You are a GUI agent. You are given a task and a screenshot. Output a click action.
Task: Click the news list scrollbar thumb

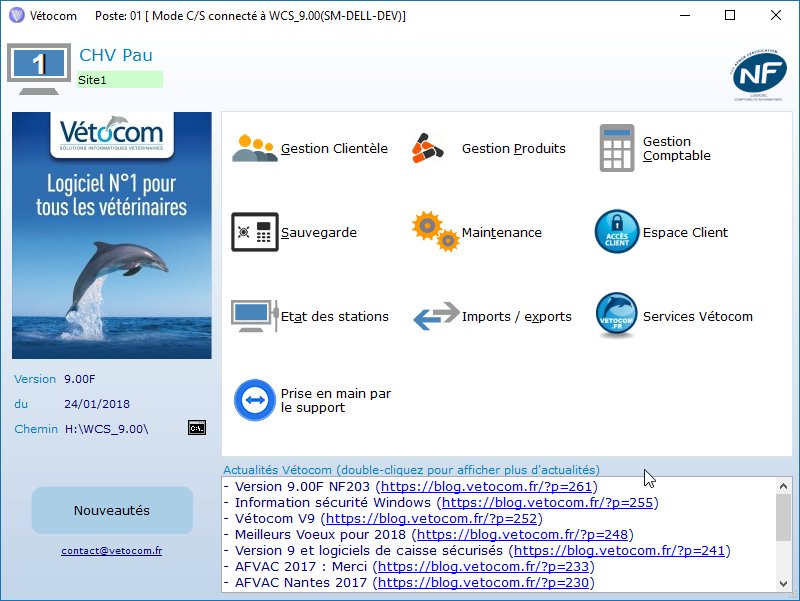(x=783, y=517)
